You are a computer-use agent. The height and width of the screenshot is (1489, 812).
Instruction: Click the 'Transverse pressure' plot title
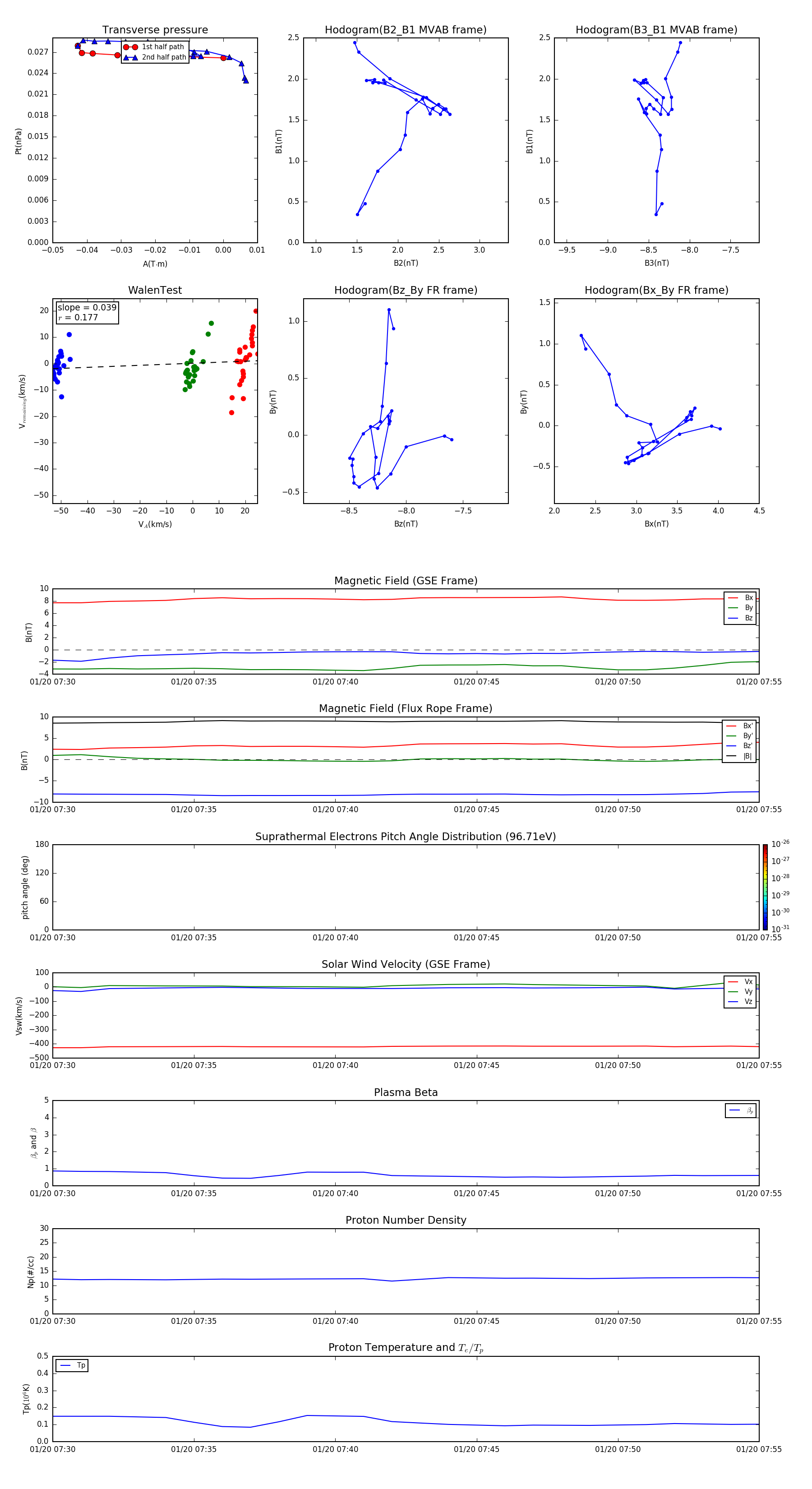[155, 30]
